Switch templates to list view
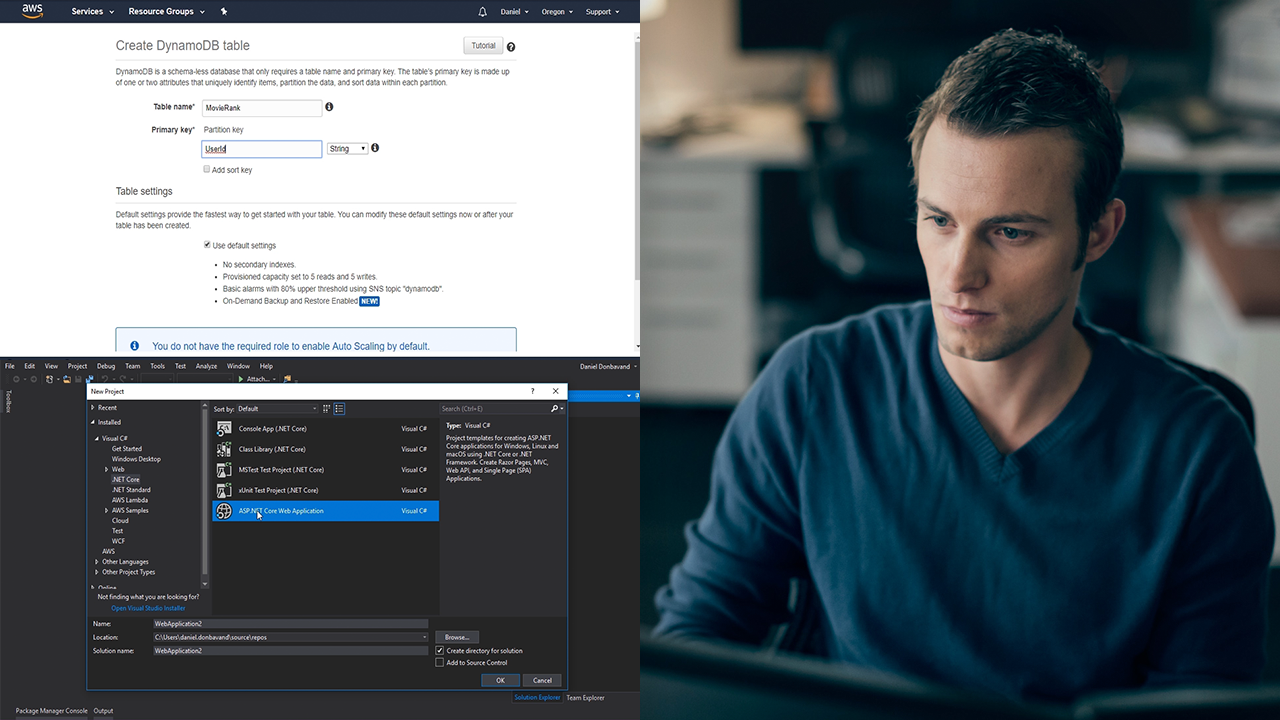This screenshot has width=1280, height=720. coord(339,408)
